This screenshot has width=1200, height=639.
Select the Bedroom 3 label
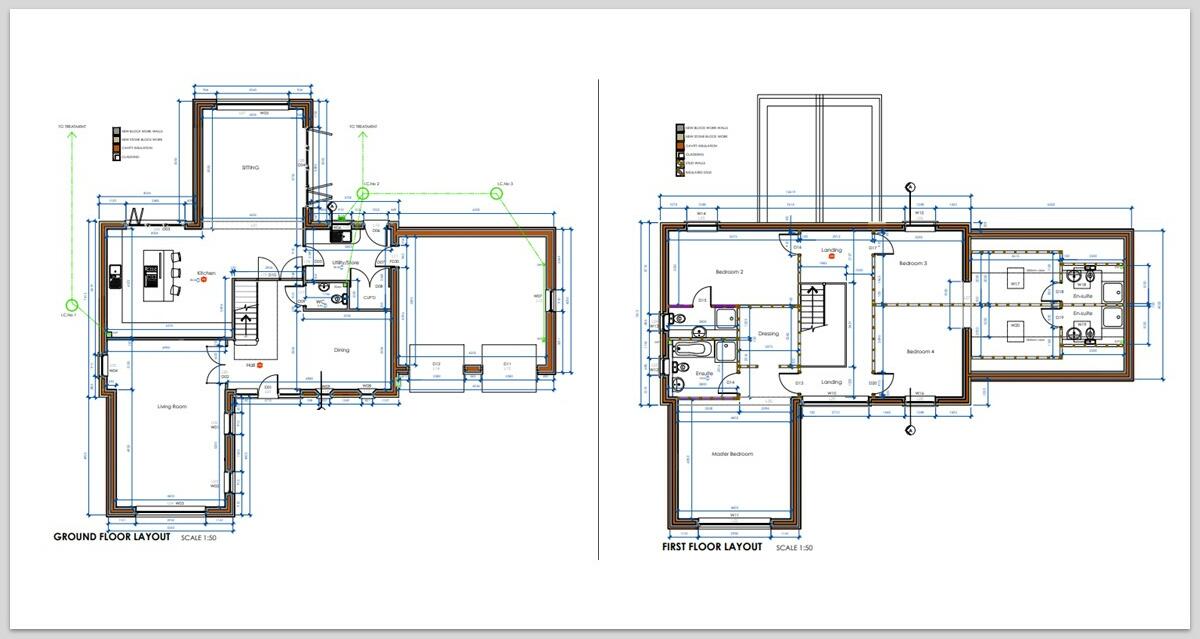pyautogui.click(x=913, y=264)
